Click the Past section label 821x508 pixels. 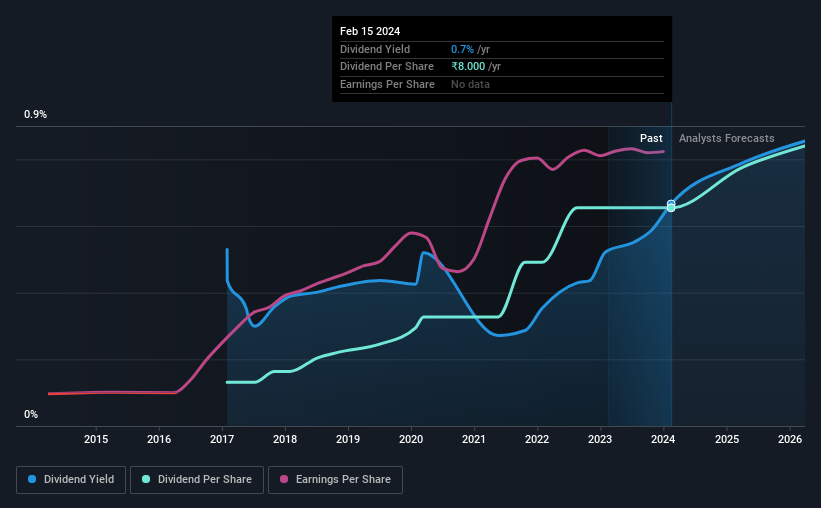[x=651, y=138]
